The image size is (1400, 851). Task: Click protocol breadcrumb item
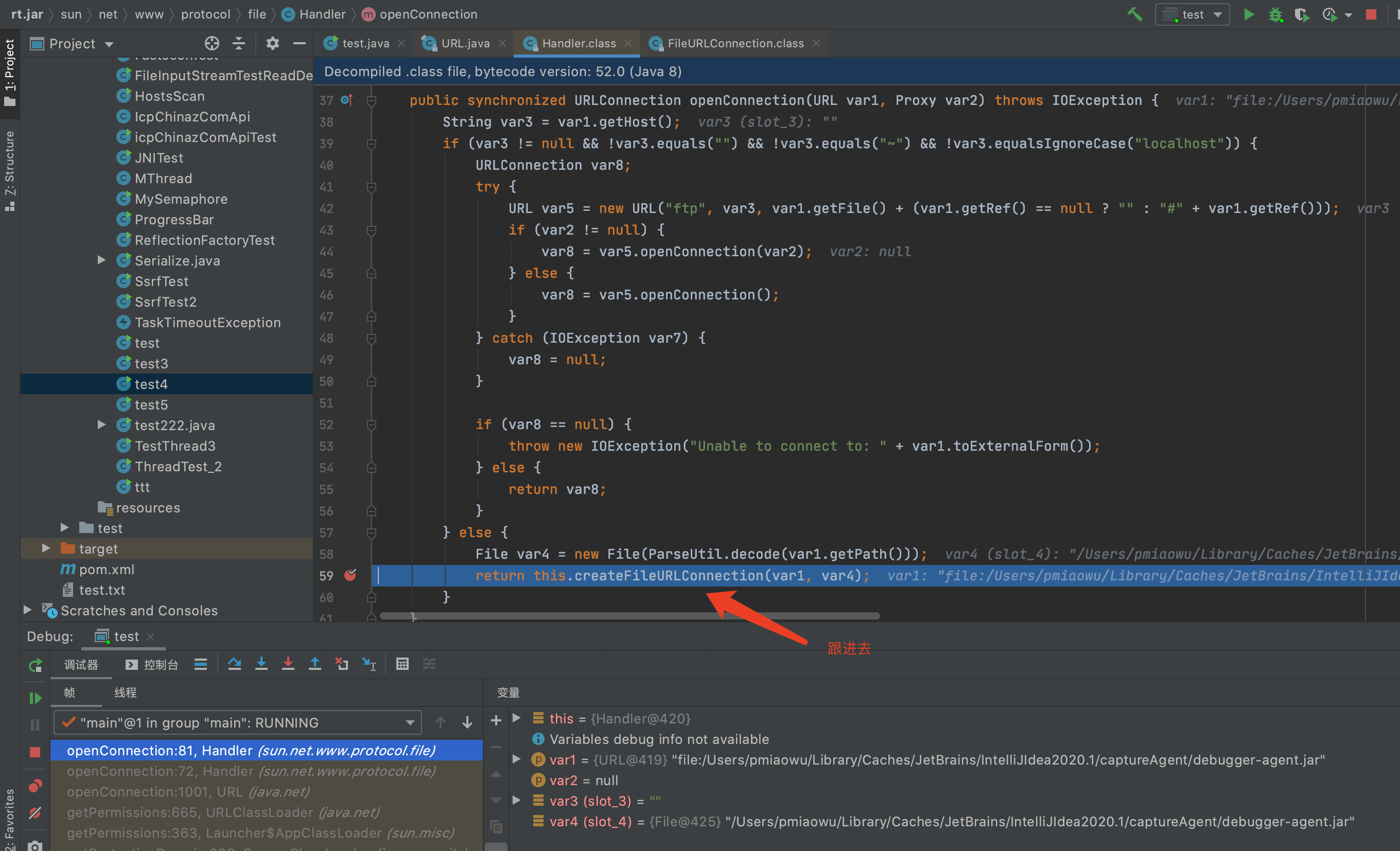click(x=206, y=14)
